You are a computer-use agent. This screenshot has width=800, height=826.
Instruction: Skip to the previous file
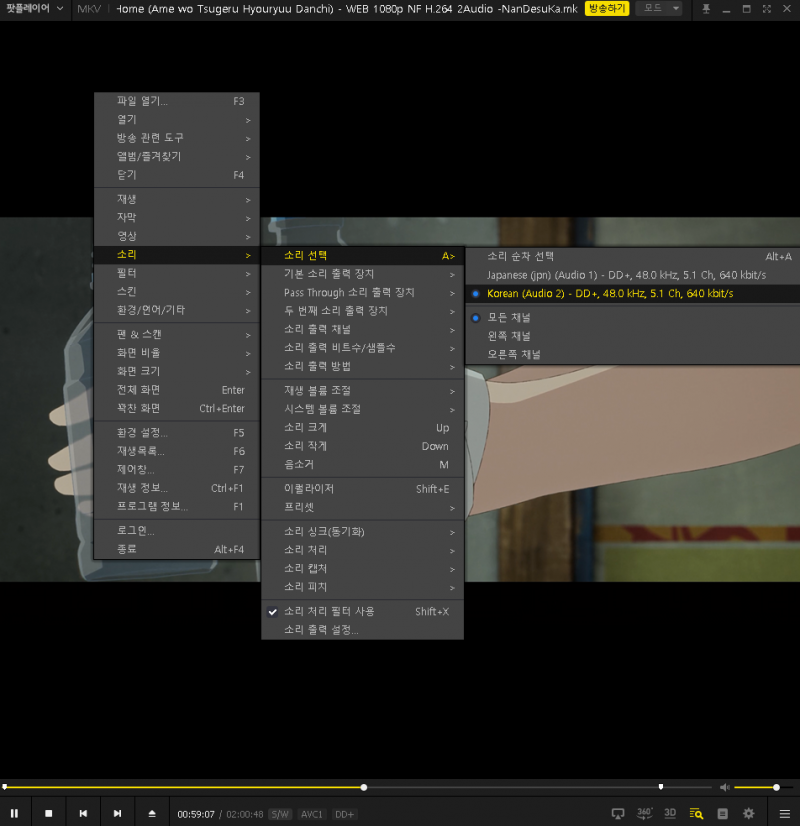[x=83, y=813]
